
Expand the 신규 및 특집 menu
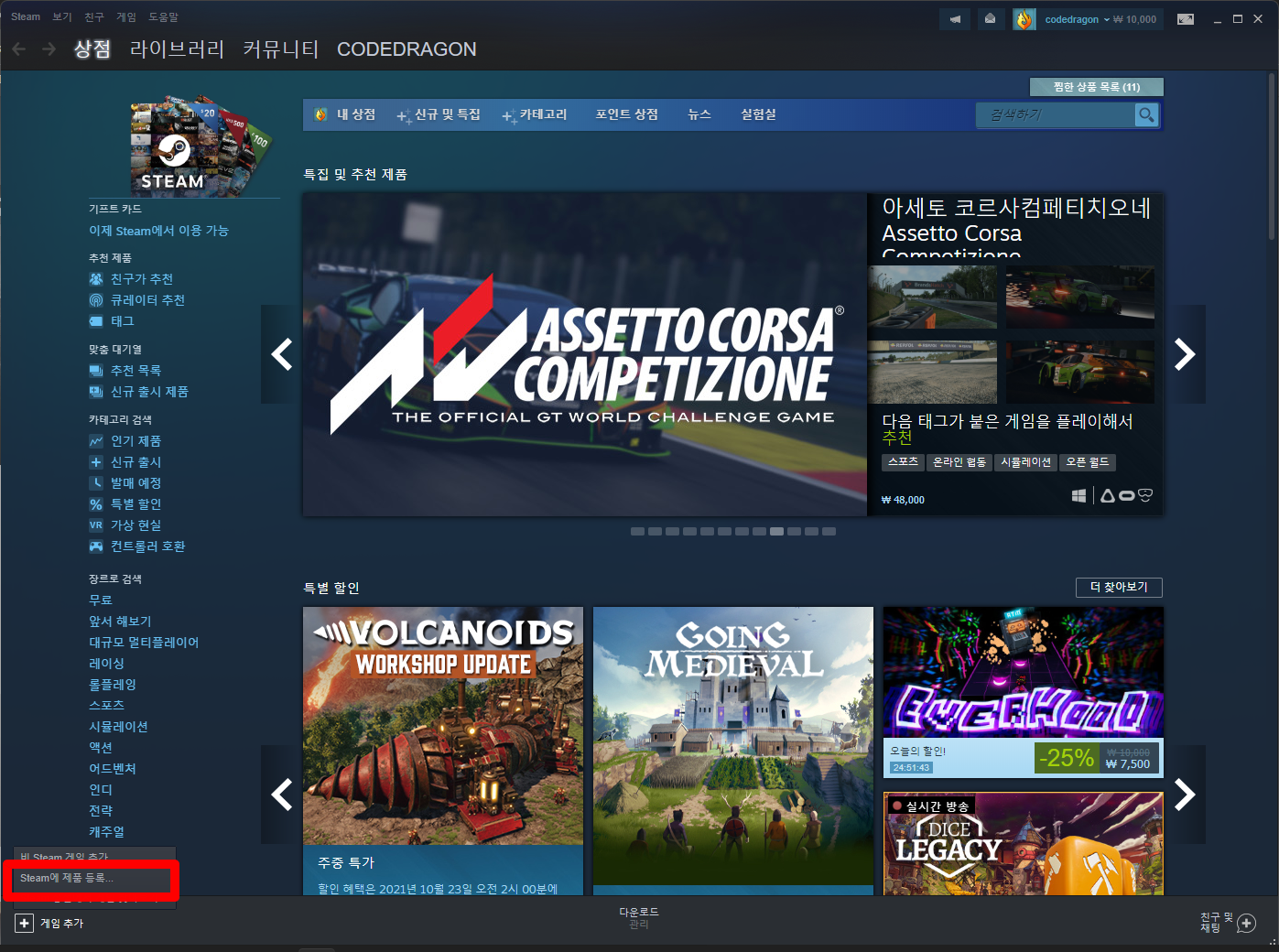439,114
